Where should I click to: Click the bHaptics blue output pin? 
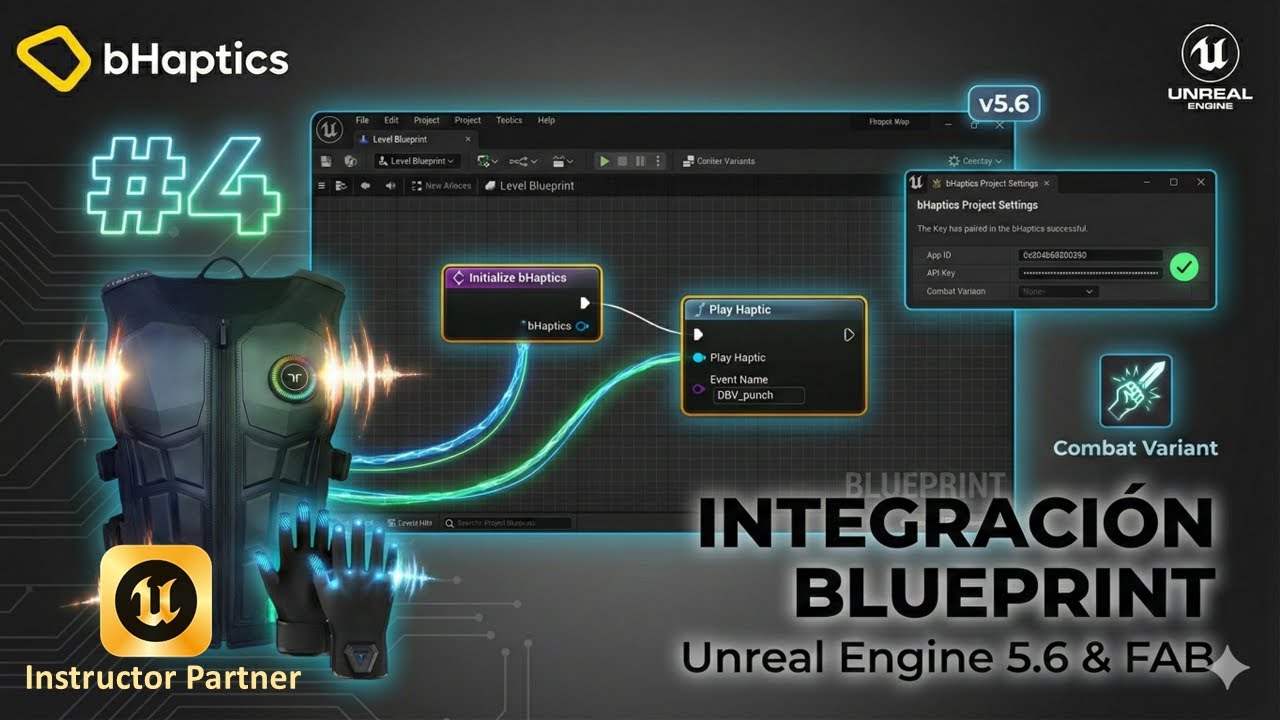click(x=582, y=326)
